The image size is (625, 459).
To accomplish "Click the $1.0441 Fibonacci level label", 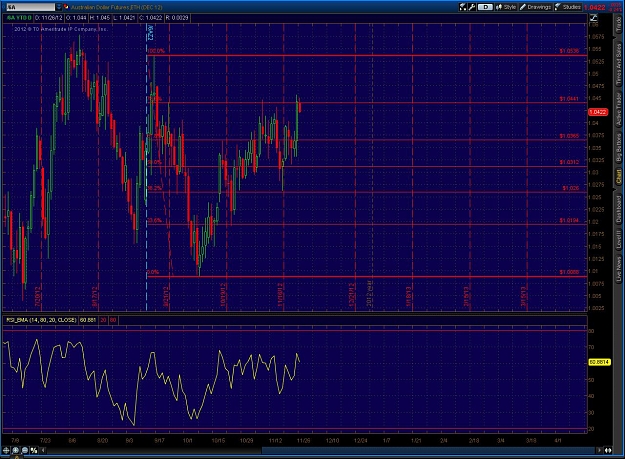I will click(x=569, y=99).
